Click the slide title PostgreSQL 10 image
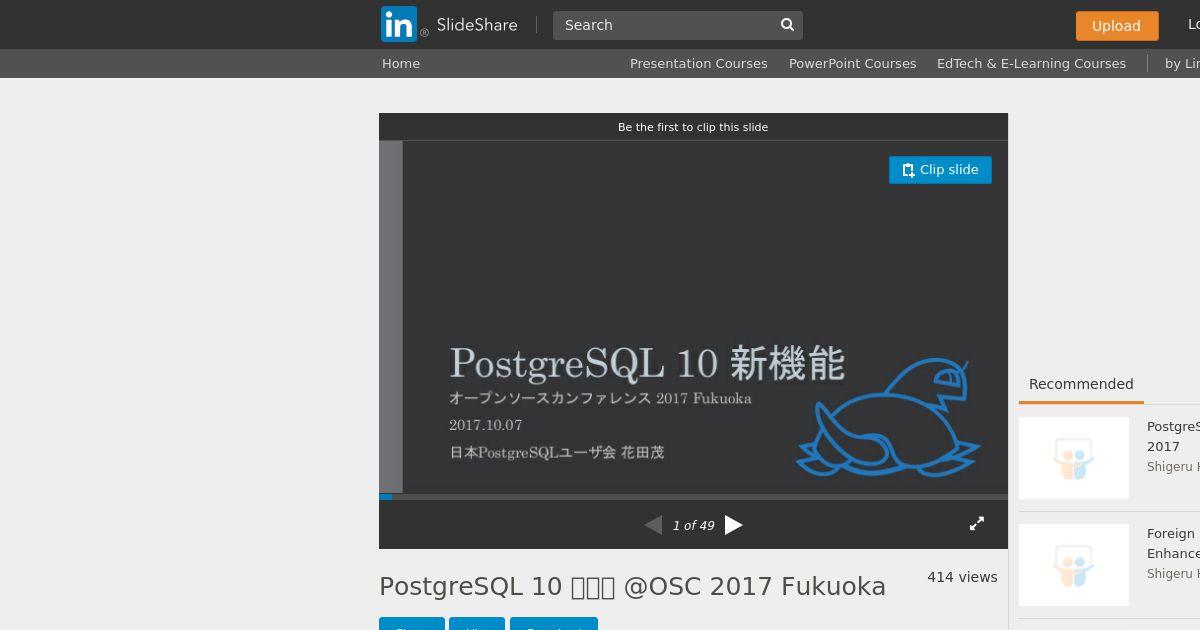This screenshot has width=1200, height=630. [x=647, y=364]
